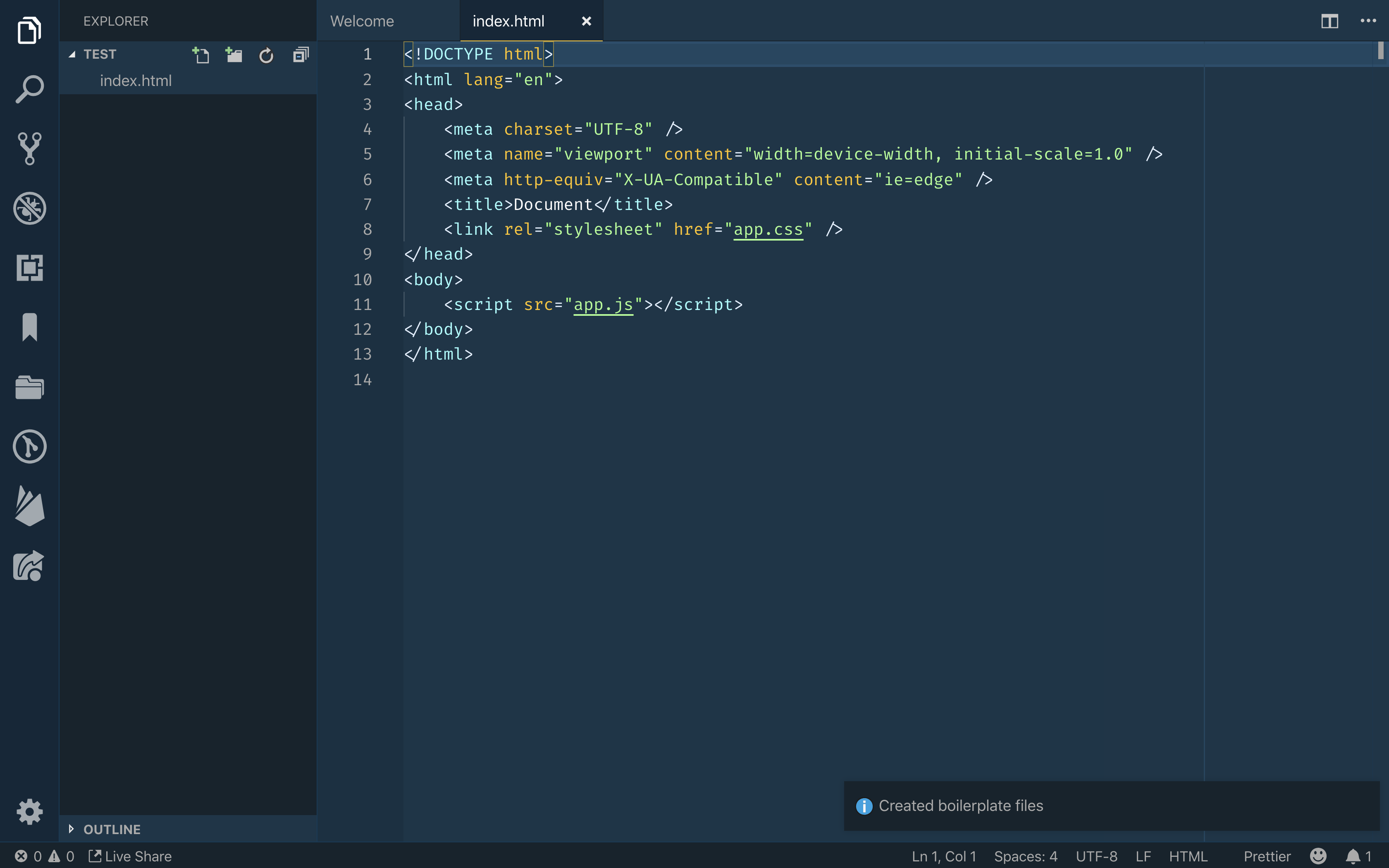Change the UTF-8 file encoding
This screenshot has height=868, width=1389.
tap(1096, 856)
